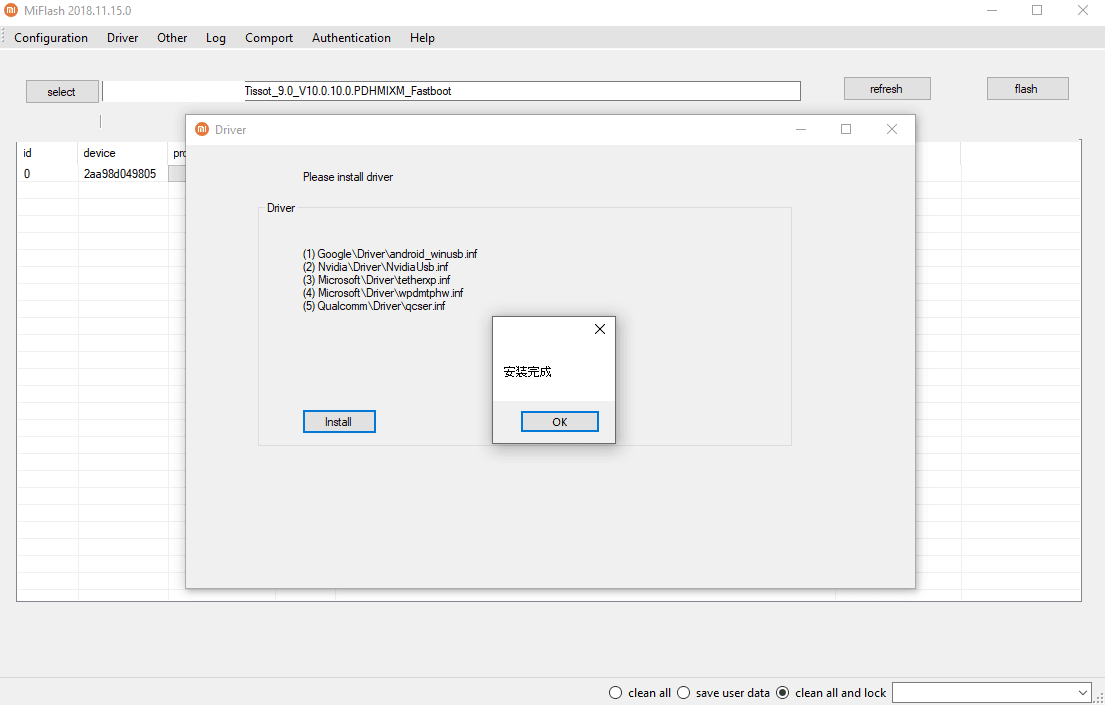Screen dimensions: 1105x705
Task: Close the small completion message box
Action: click(600, 329)
